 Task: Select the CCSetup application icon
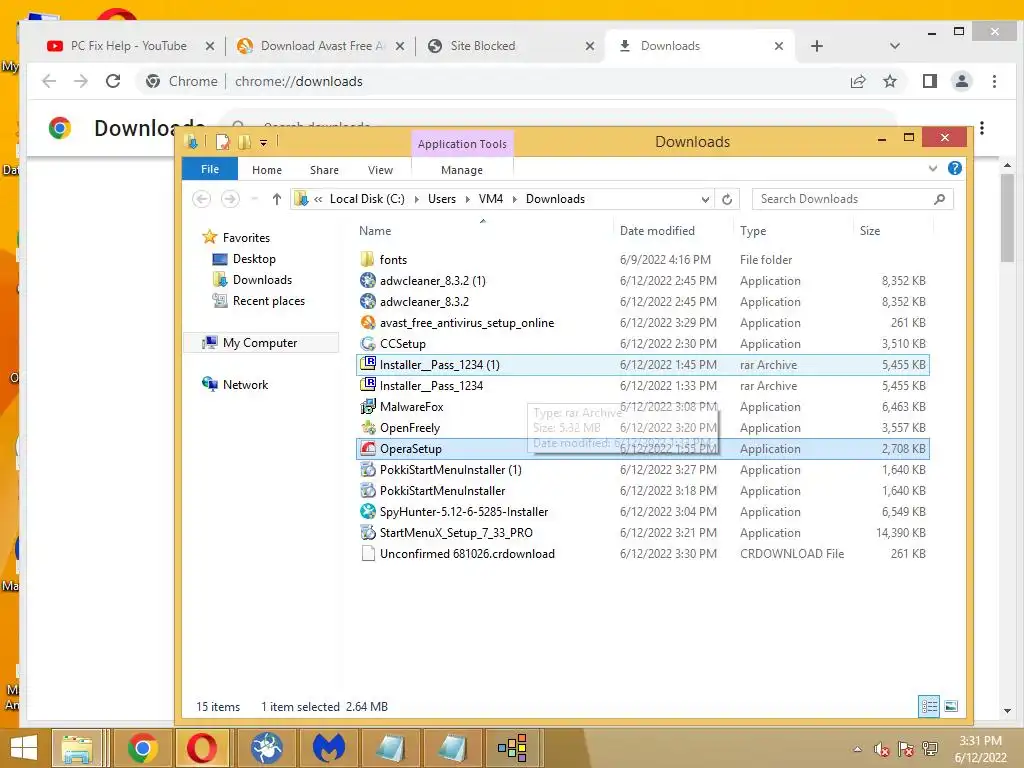tap(368, 344)
